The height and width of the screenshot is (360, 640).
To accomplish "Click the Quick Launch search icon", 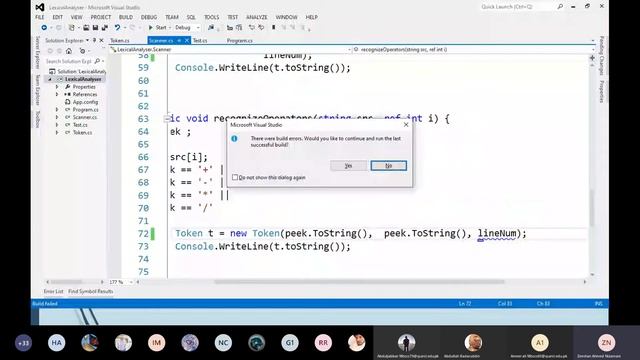I will pos(560,7).
